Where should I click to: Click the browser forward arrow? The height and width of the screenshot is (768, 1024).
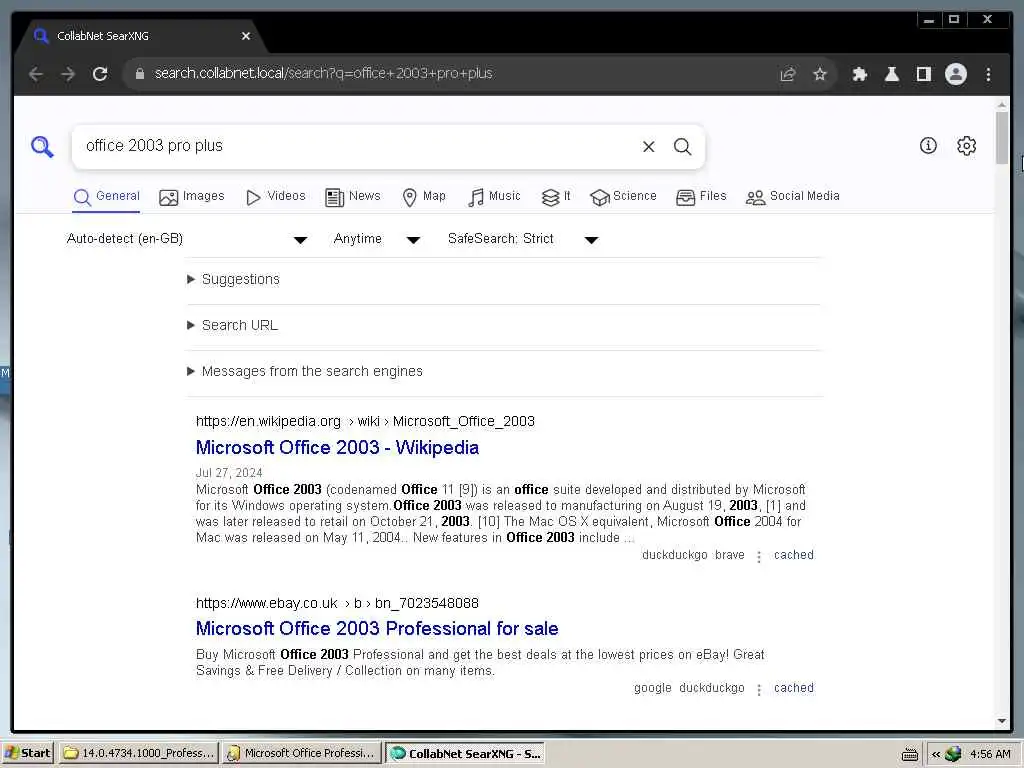68,74
